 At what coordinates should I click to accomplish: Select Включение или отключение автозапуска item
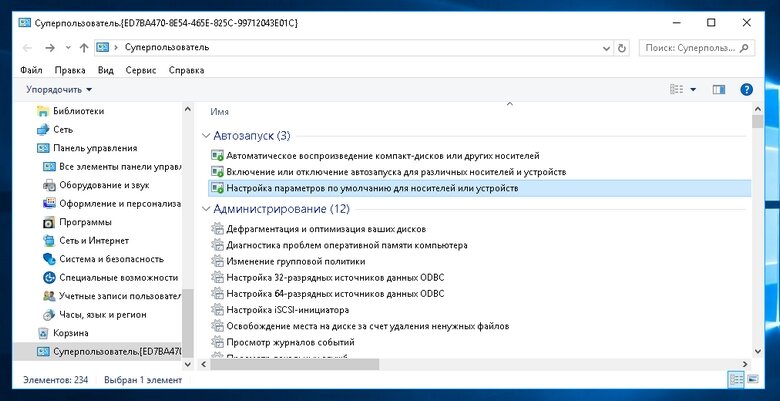[396, 172]
